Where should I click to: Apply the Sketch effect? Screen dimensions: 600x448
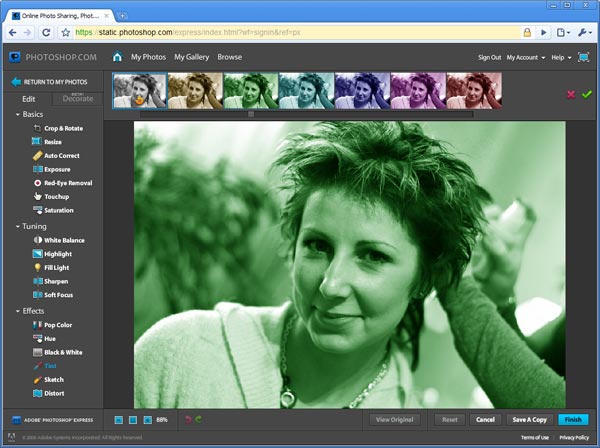[52, 380]
